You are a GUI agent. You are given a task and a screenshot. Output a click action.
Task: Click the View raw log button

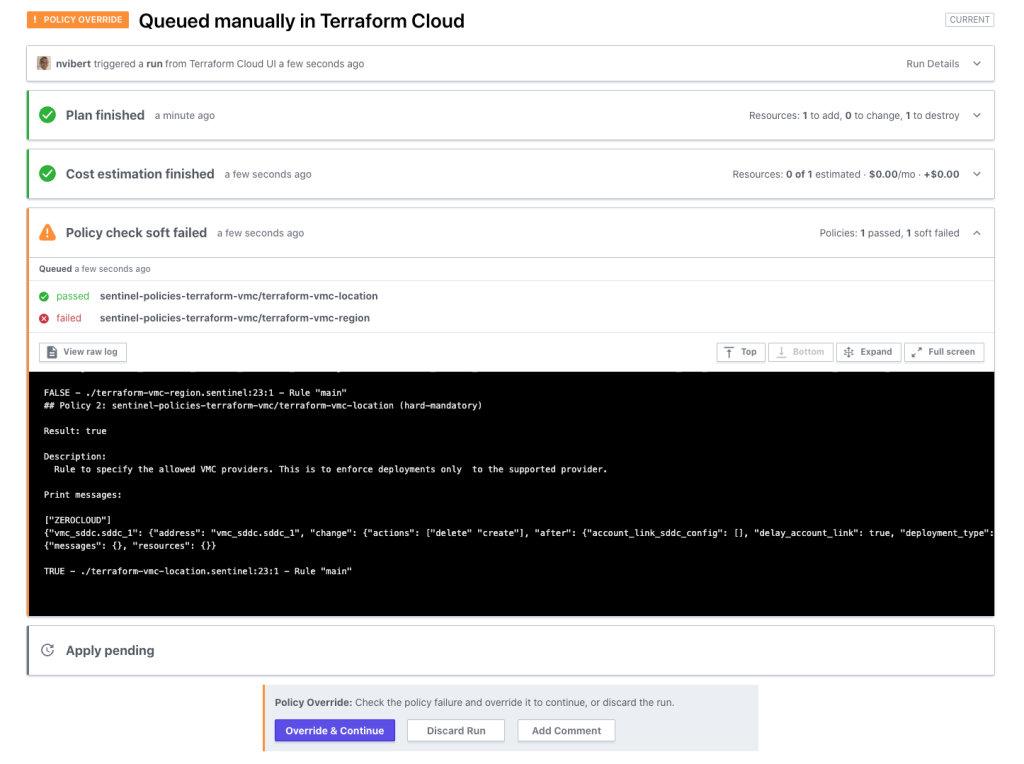(x=83, y=352)
